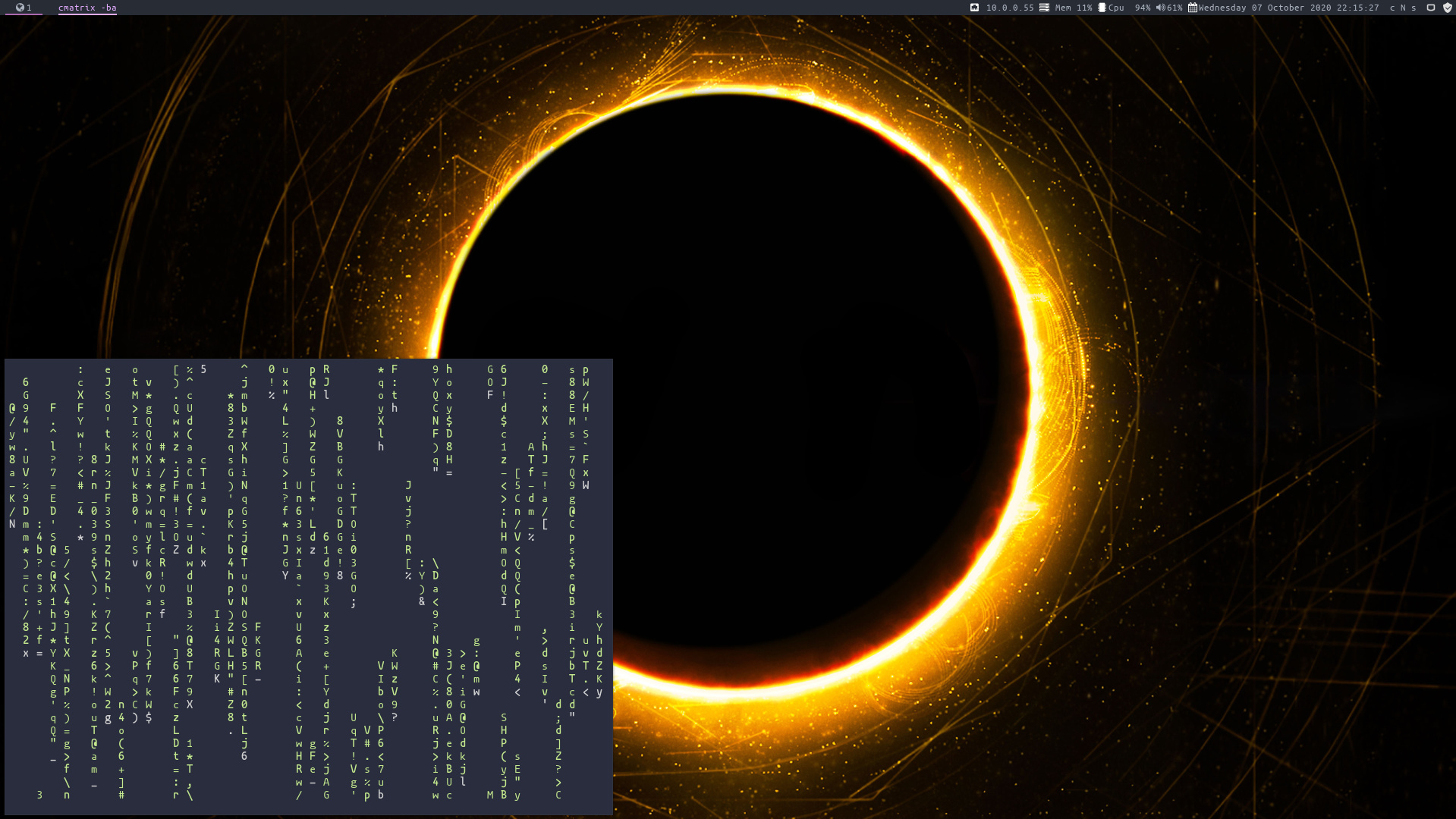Viewport: 1456px width, 819px height.
Task: Click the 10.0.0.55 IP address
Action: point(1010,8)
